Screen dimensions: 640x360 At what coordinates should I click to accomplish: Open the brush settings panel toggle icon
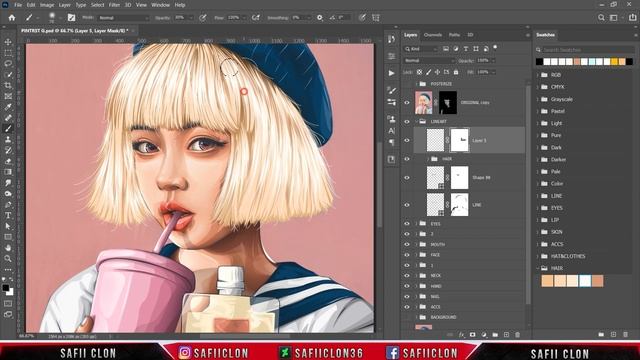(71, 18)
